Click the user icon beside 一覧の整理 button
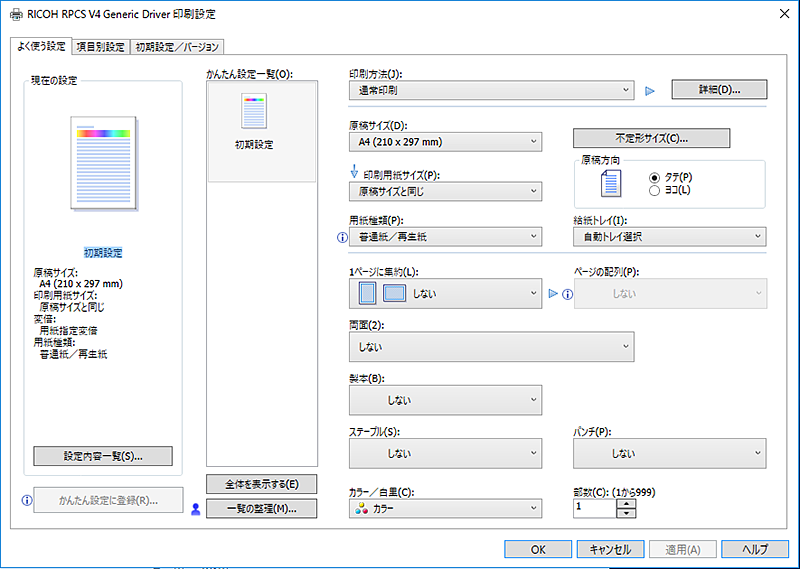This screenshot has height=569, width=800. pos(196,509)
